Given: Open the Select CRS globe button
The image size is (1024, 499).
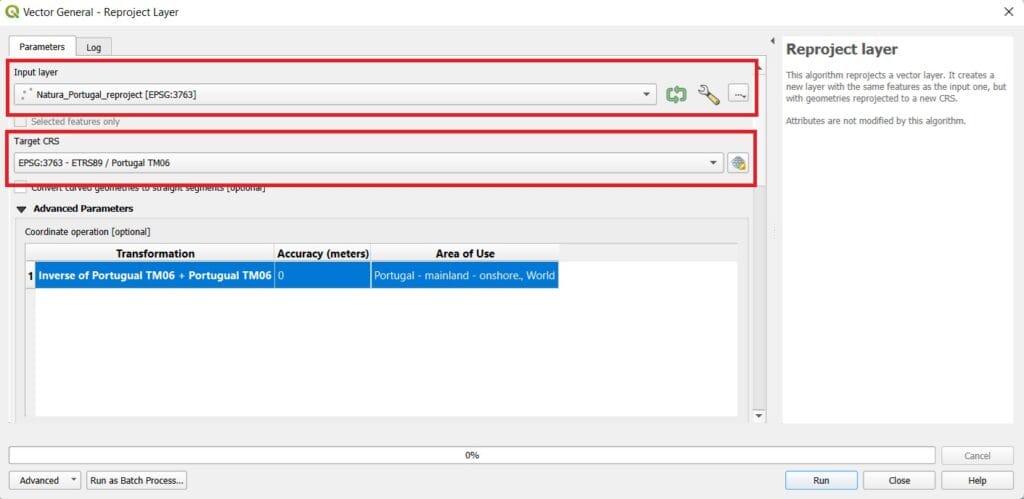Looking at the screenshot, I should click(738, 163).
